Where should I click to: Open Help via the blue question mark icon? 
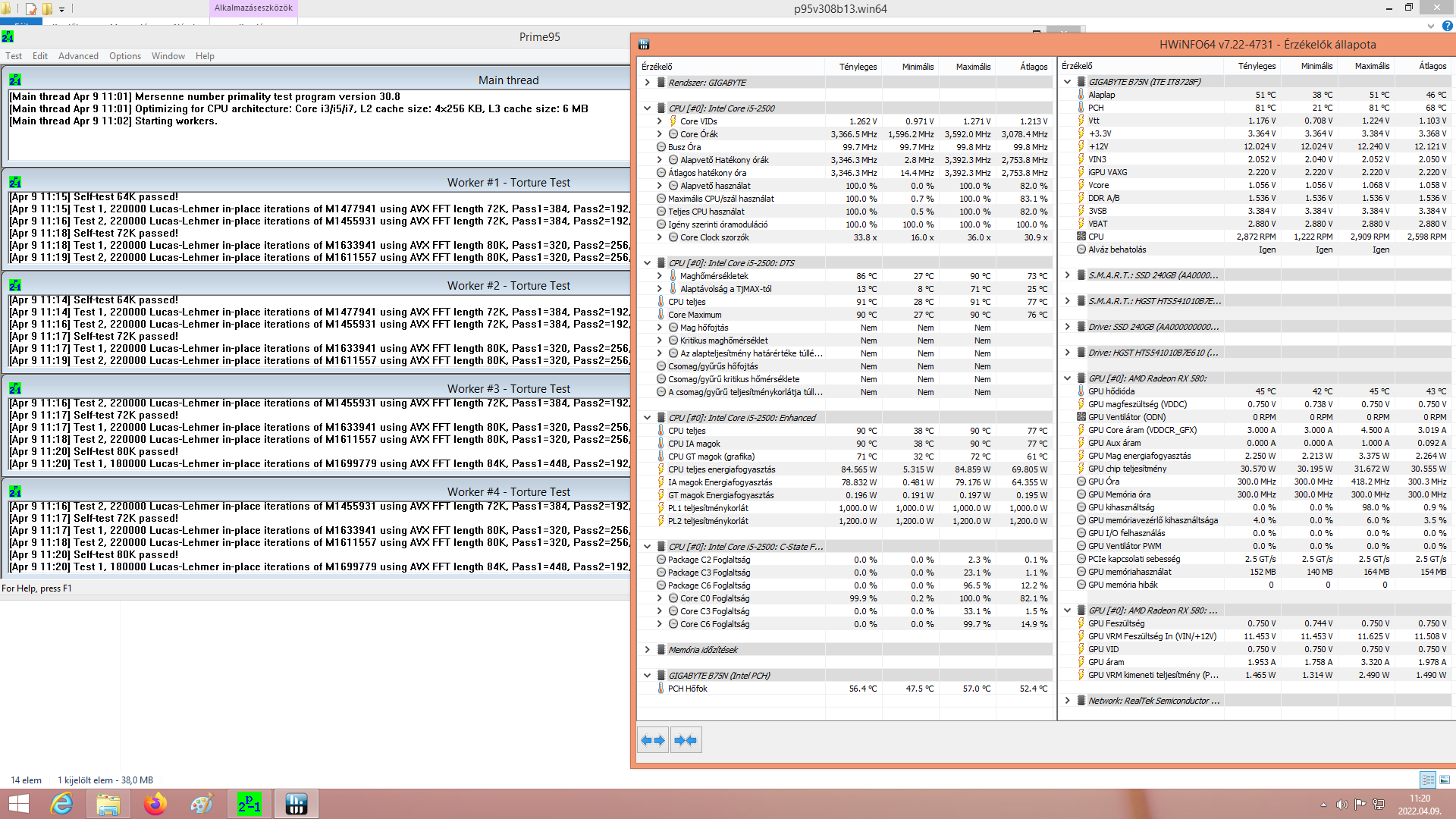click(x=1447, y=26)
